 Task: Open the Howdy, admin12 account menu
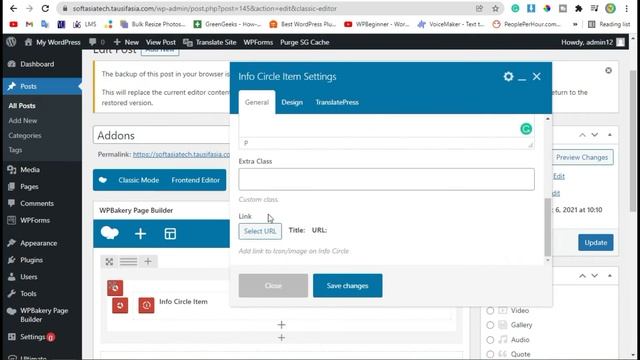point(593,42)
